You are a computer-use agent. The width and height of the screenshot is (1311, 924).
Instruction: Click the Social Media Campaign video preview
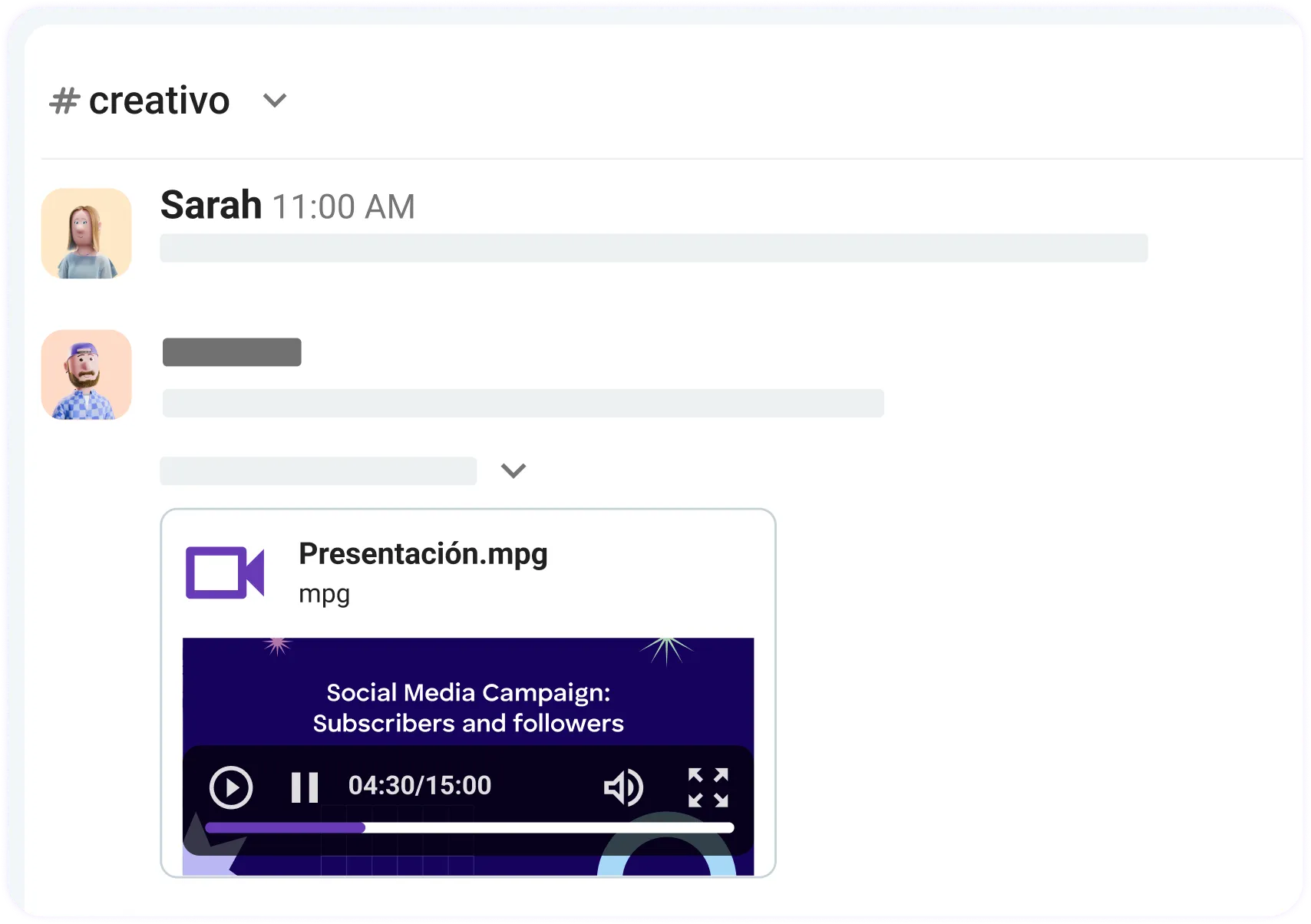coord(468,757)
